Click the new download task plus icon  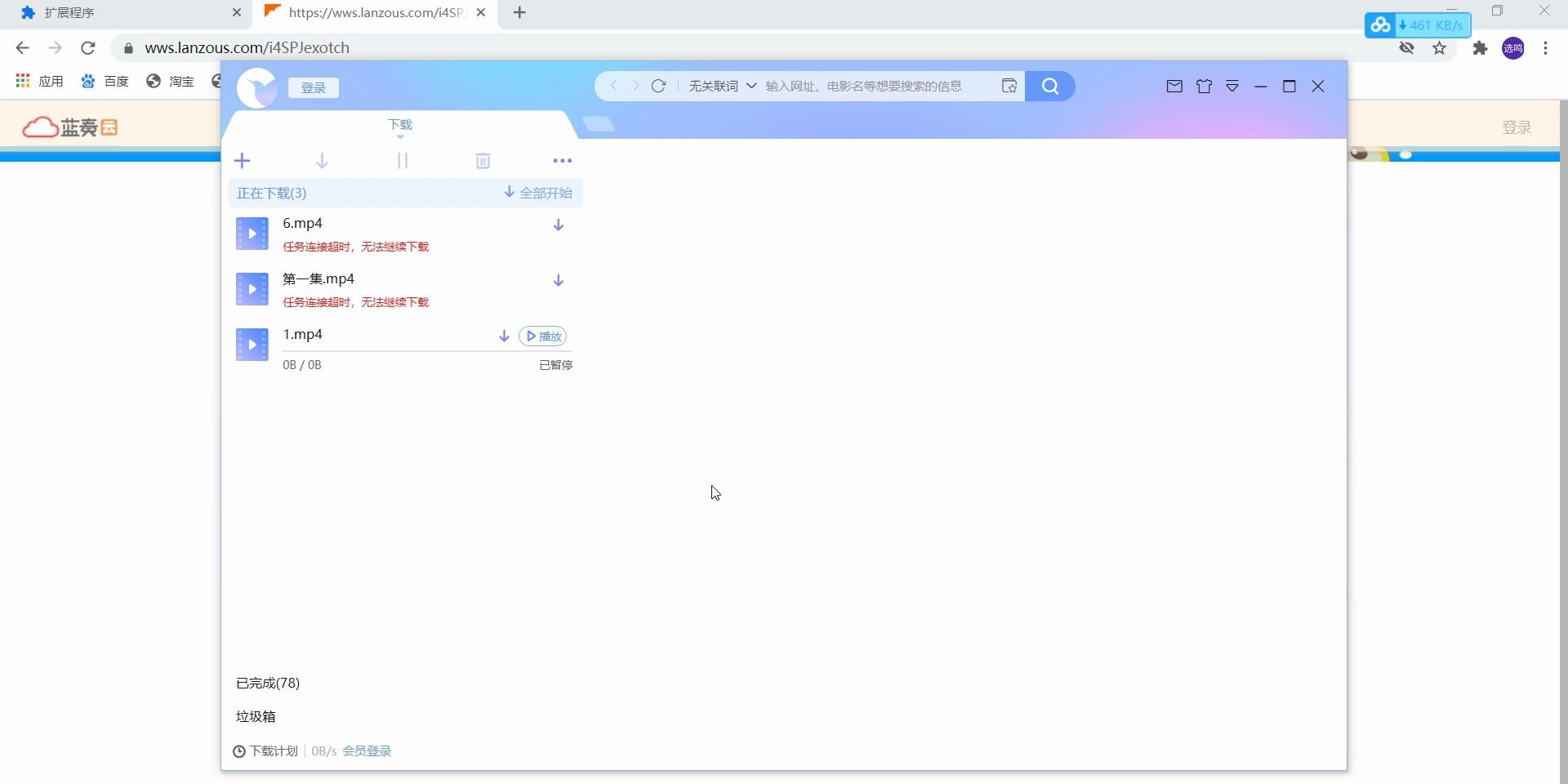click(x=243, y=161)
